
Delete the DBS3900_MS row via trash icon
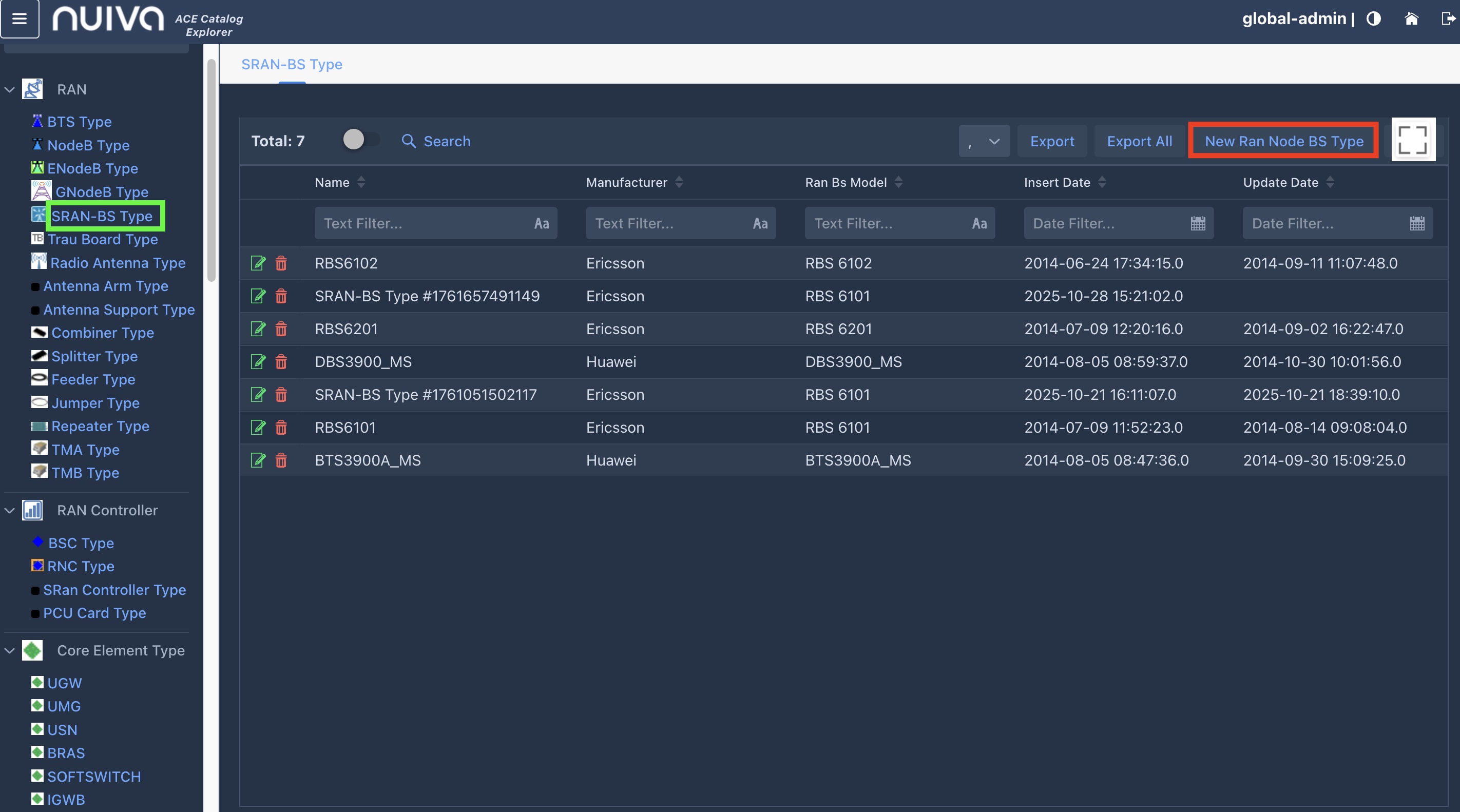(281, 362)
